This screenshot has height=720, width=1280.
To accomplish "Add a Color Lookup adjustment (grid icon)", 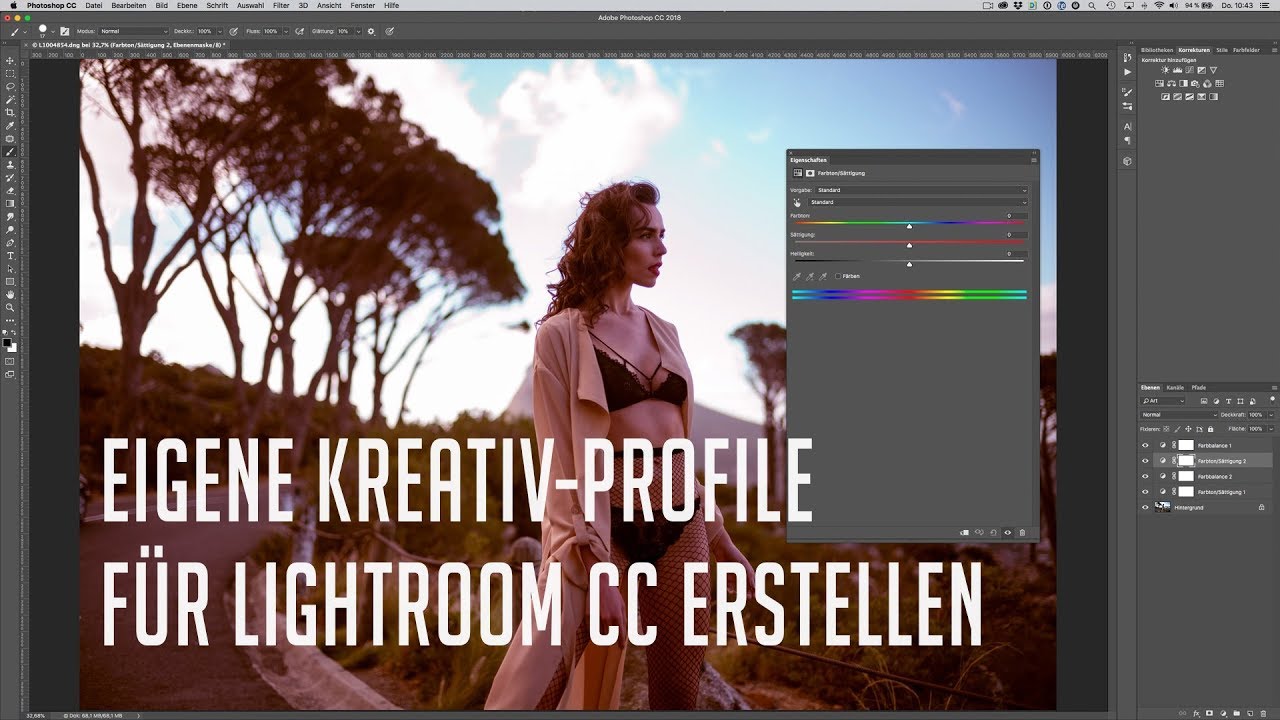I will tap(1219, 84).
